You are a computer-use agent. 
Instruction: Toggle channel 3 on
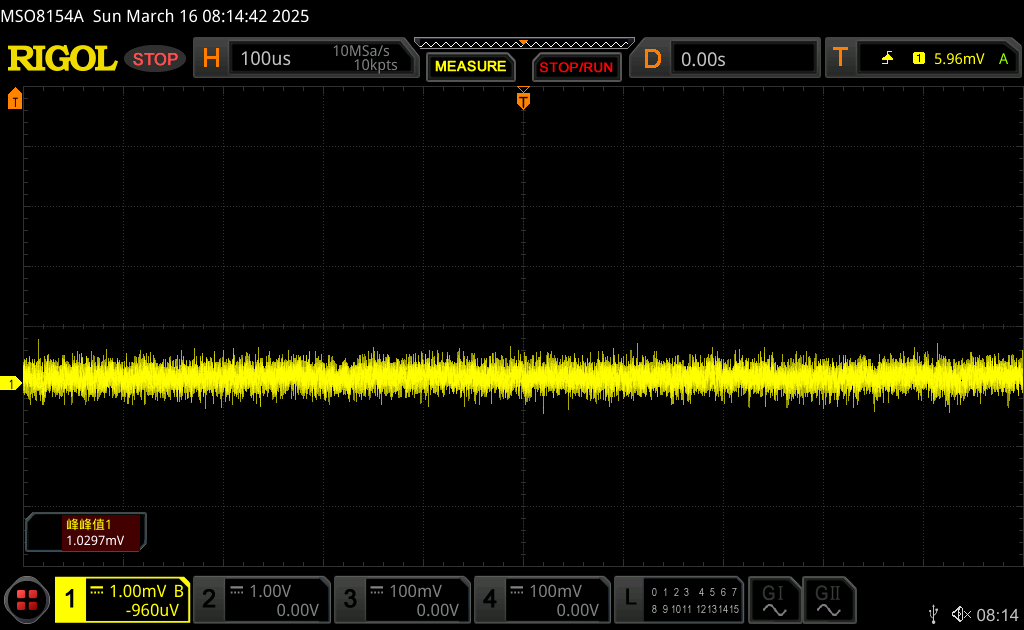click(350, 599)
